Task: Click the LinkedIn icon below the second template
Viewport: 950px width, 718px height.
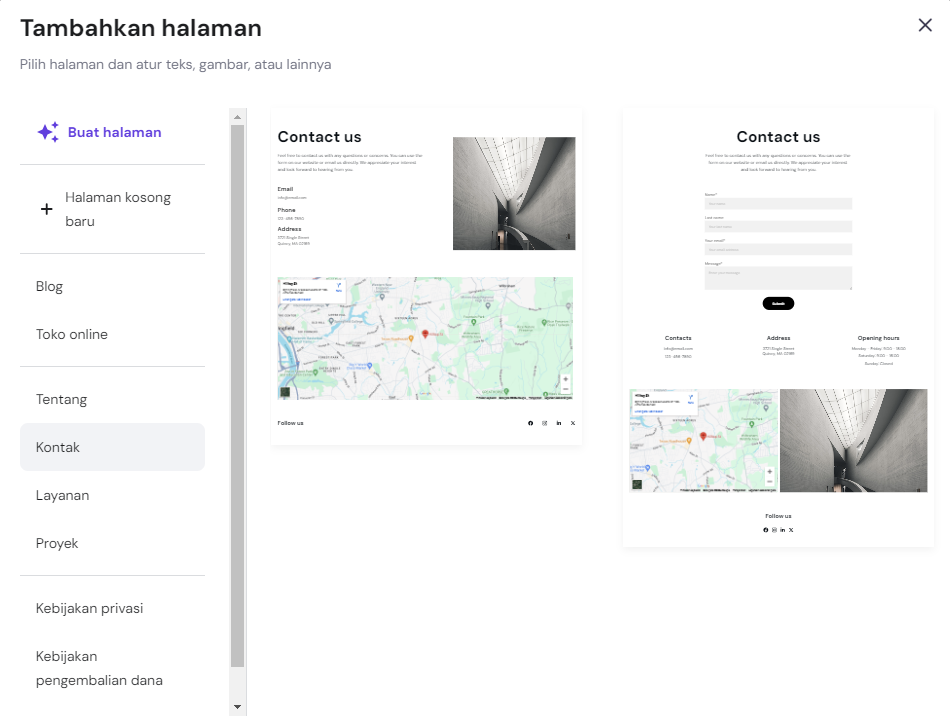Action: coord(782,530)
